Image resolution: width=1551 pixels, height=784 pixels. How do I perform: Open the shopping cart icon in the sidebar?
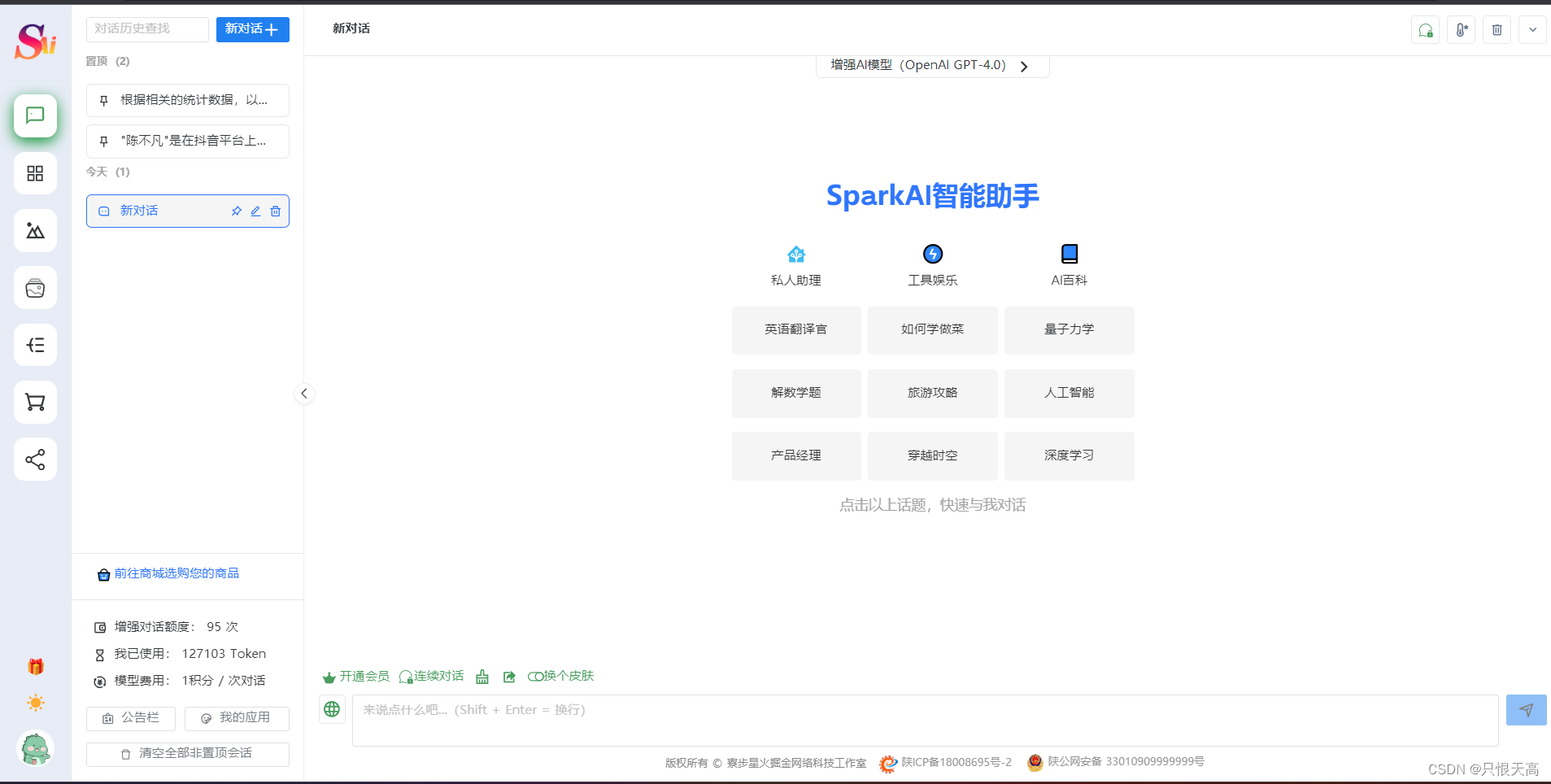tap(35, 402)
